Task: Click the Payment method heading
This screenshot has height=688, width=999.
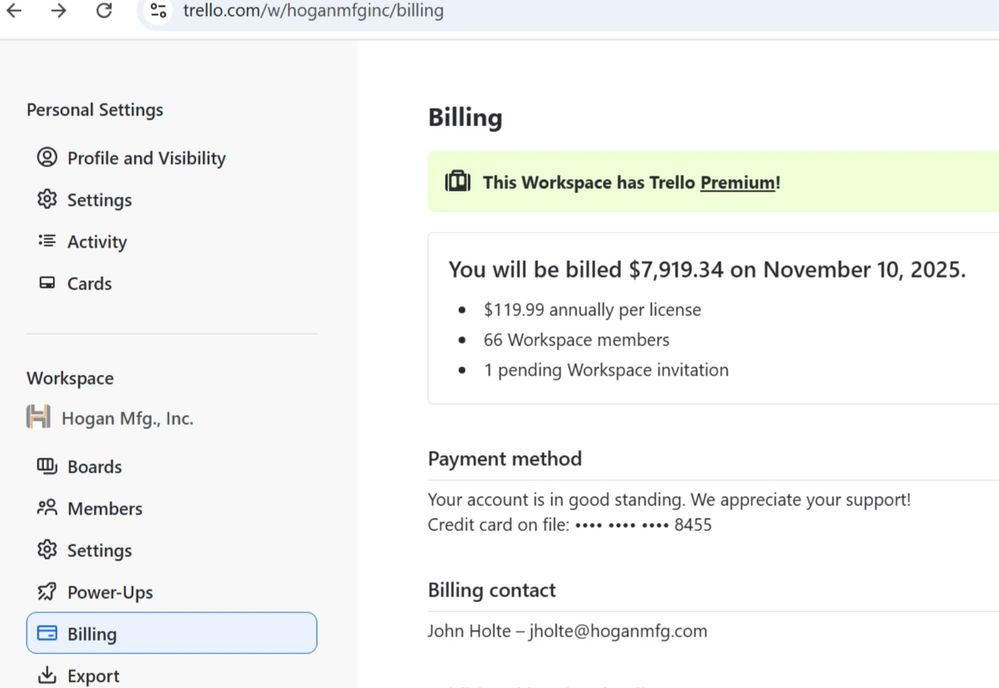Action: [x=505, y=459]
